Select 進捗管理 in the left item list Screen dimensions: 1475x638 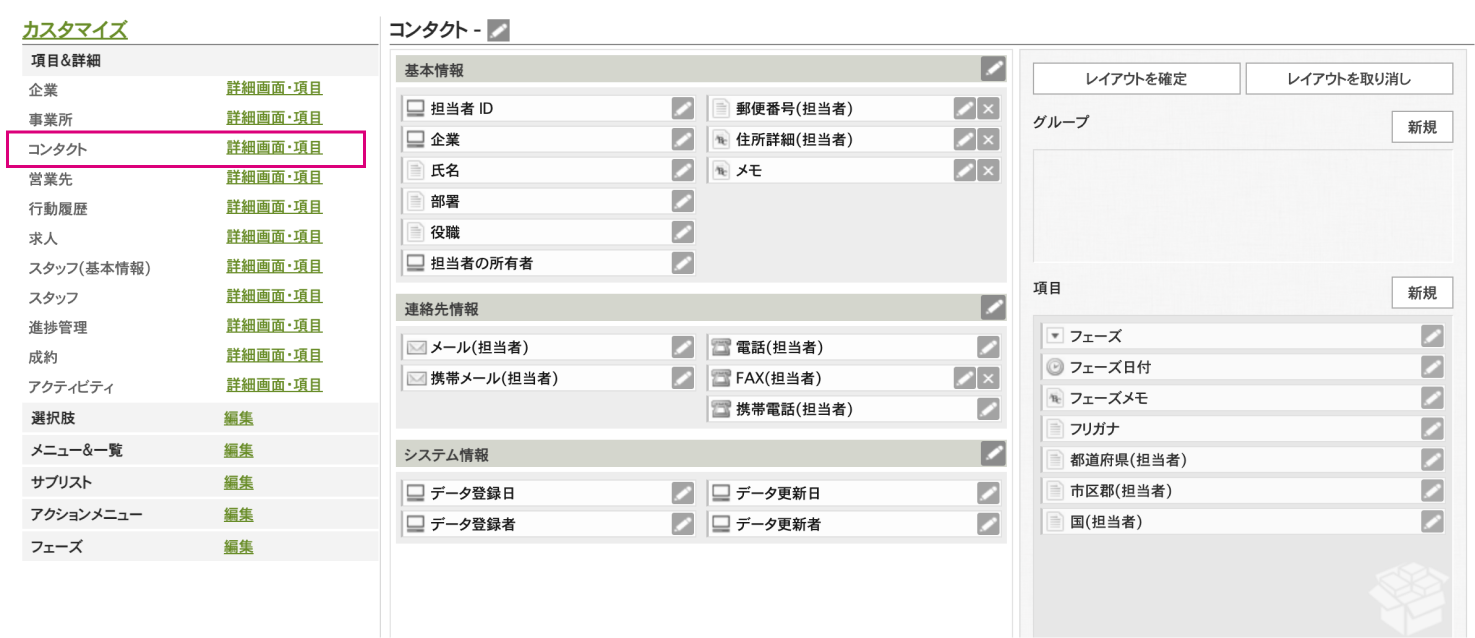point(55,326)
